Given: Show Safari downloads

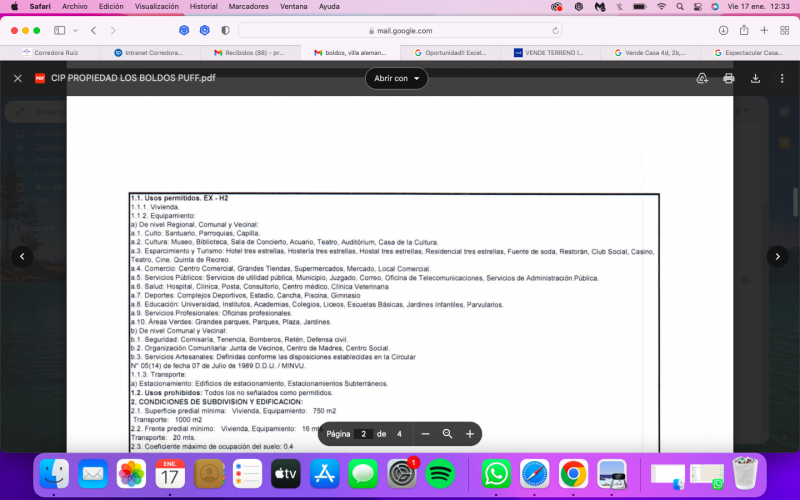Looking at the screenshot, I should (723, 31).
